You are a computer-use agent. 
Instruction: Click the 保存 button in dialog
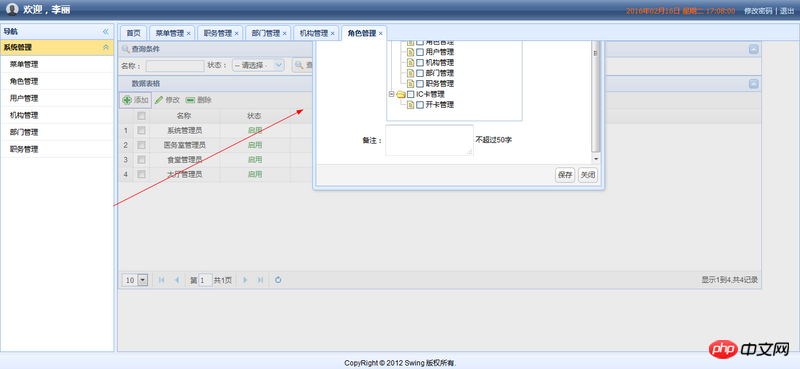click(565, 175)
